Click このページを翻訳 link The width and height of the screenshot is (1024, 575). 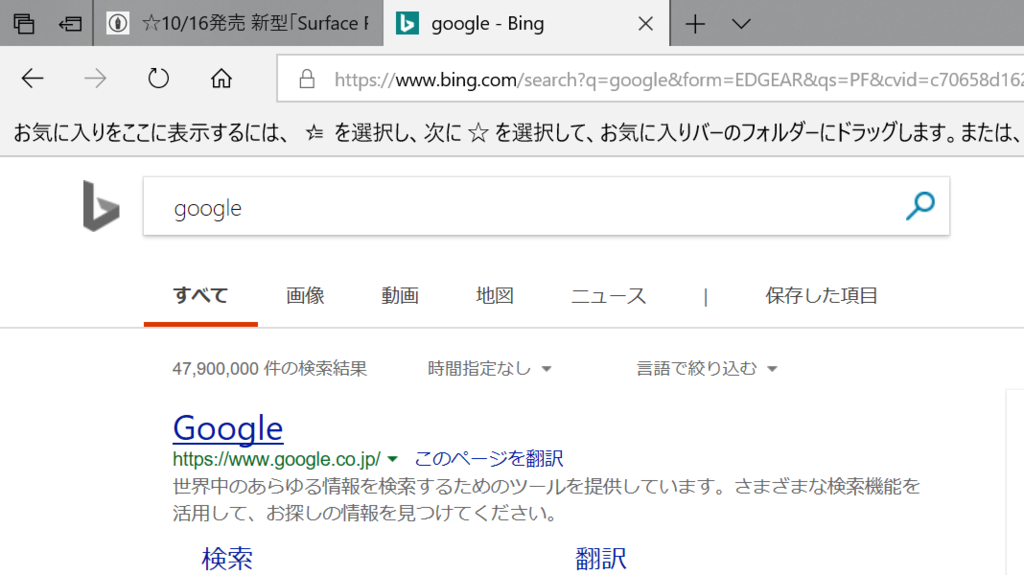point(488,459)
